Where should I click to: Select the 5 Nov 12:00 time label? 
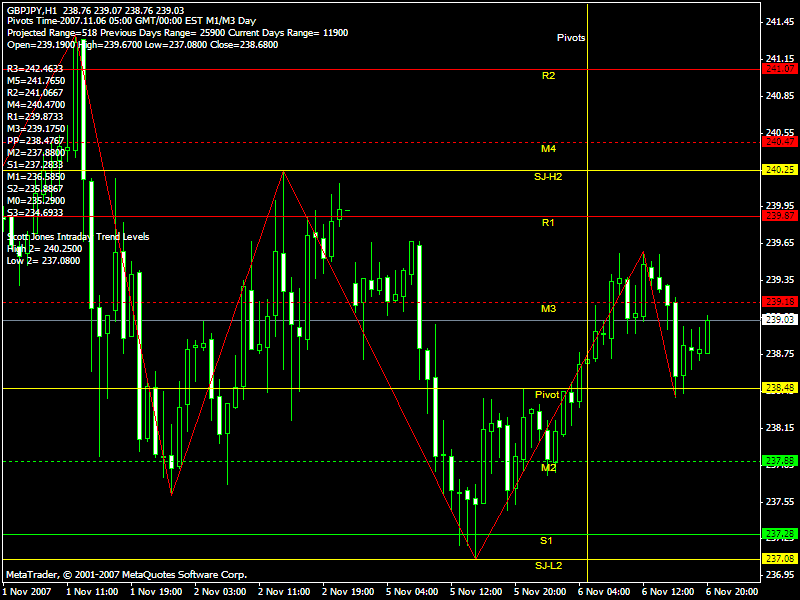coord(475,591)
